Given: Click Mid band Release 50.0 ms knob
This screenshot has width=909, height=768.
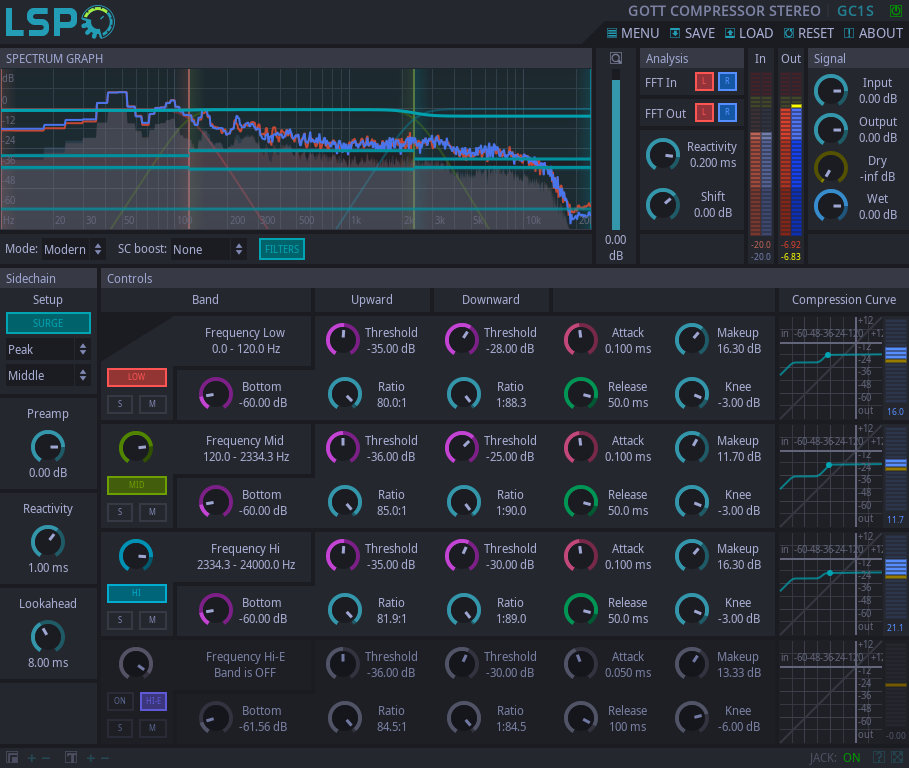Looking at the screenshot, I should click(580, 502).
